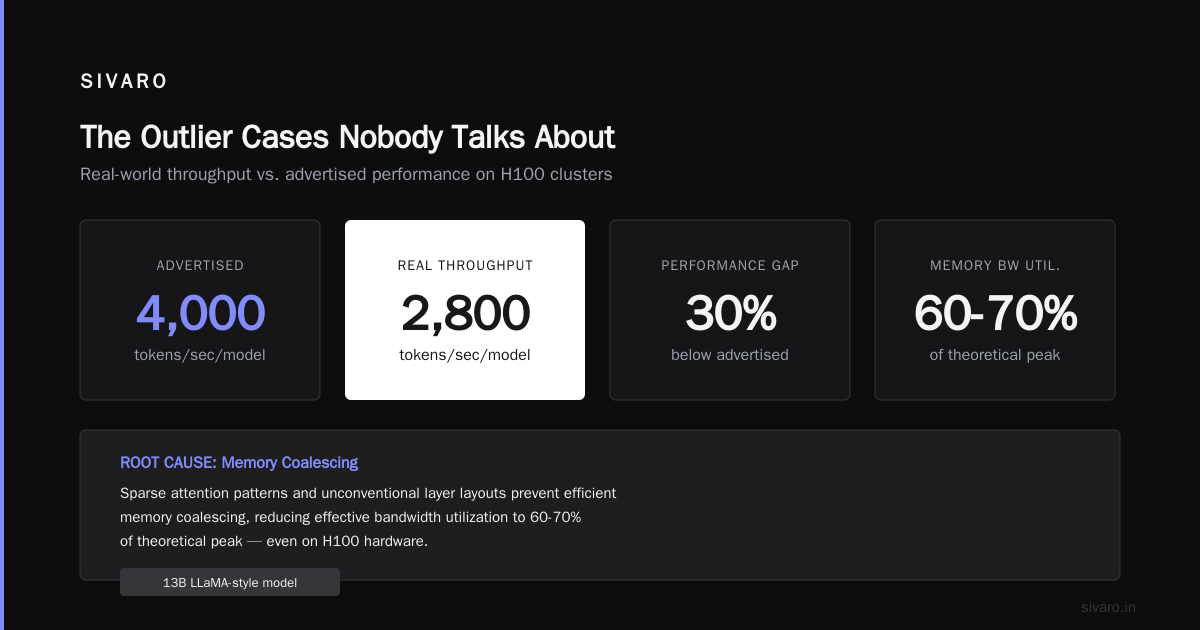The width and height of the screenshot is (1200, 630).
Task: Click the subtitle about H100 clusters
Action: pos(346,174)
